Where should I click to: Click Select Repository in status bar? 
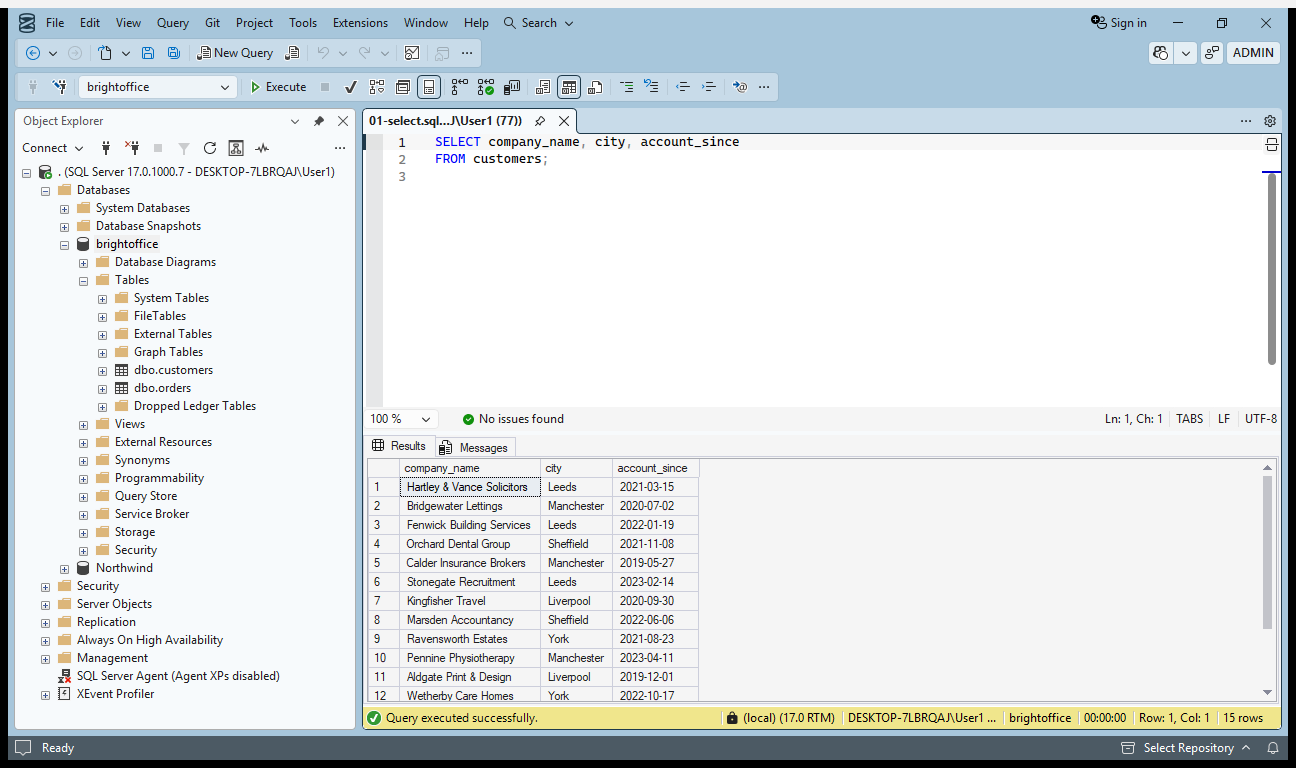(1186, 748)
